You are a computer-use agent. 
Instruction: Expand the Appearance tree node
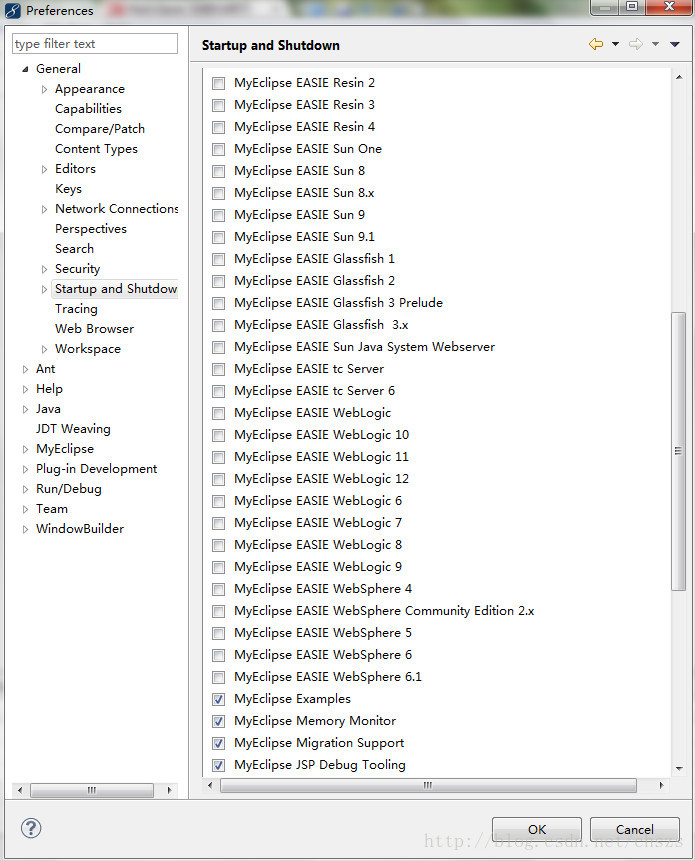[x=44, y=89]
